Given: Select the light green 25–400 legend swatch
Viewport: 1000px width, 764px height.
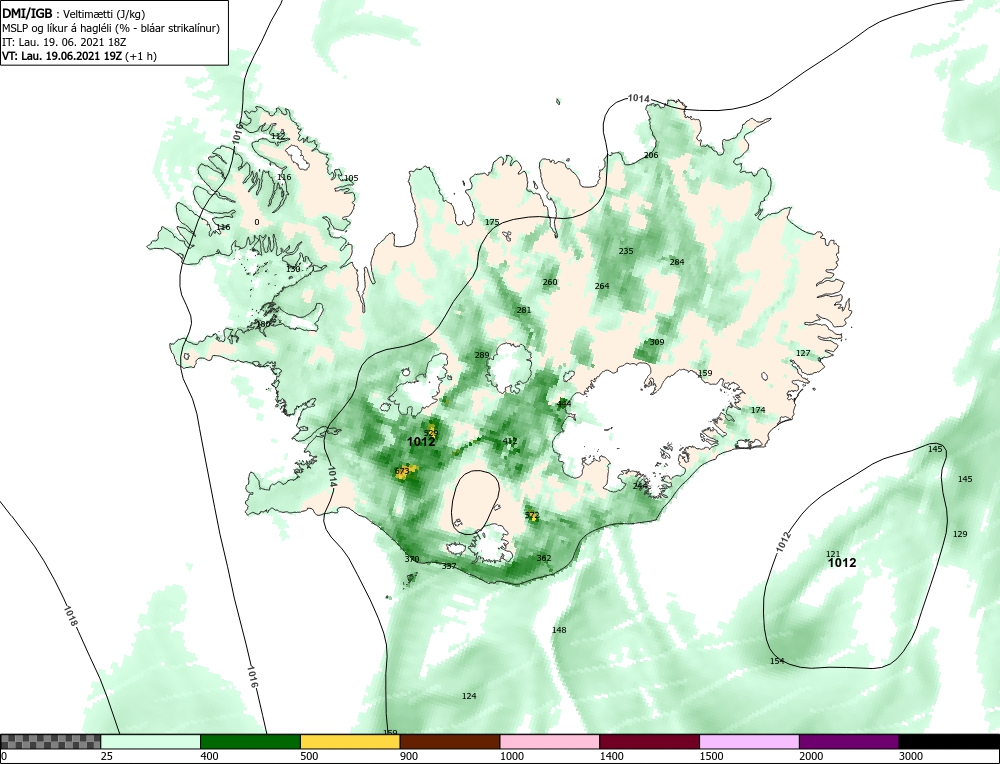Looking at the screenshot, I should point(151,741).
